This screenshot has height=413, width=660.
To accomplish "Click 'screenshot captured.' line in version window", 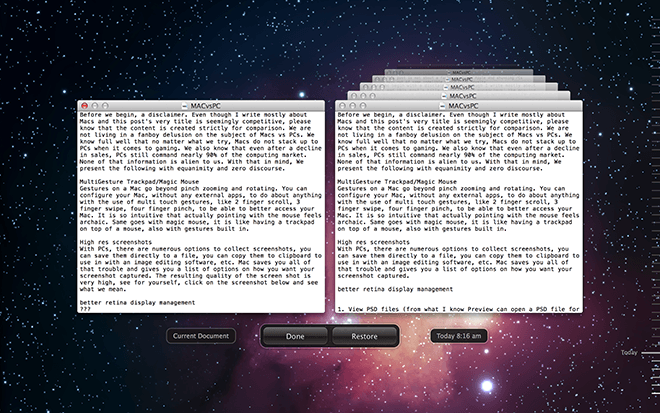I will pyautogui.click(x=373, y=276).
